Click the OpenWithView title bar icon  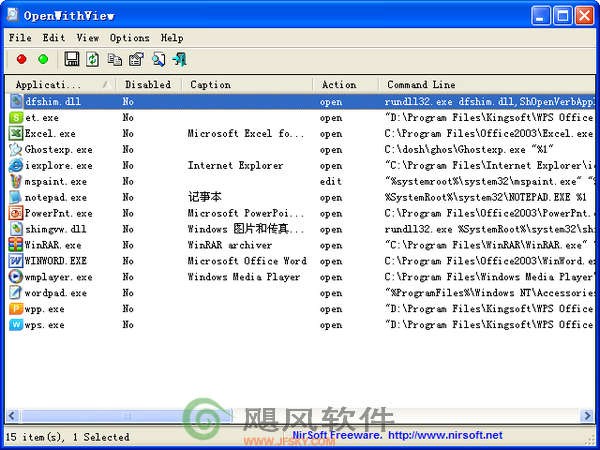coord(12,15)
